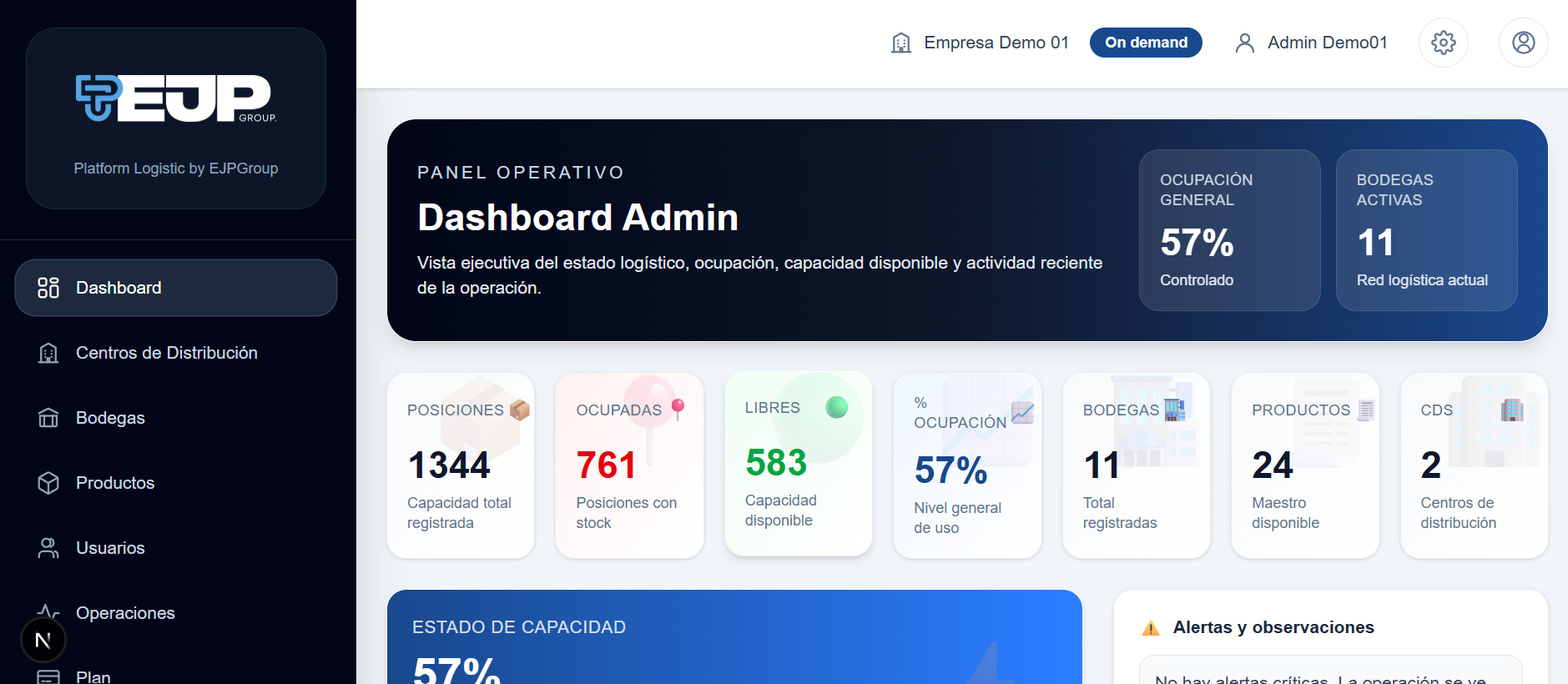This screenshot has width=1568, height=684.
Task: Click the 57% Nivel general de uso value
Action: [951, 470]
